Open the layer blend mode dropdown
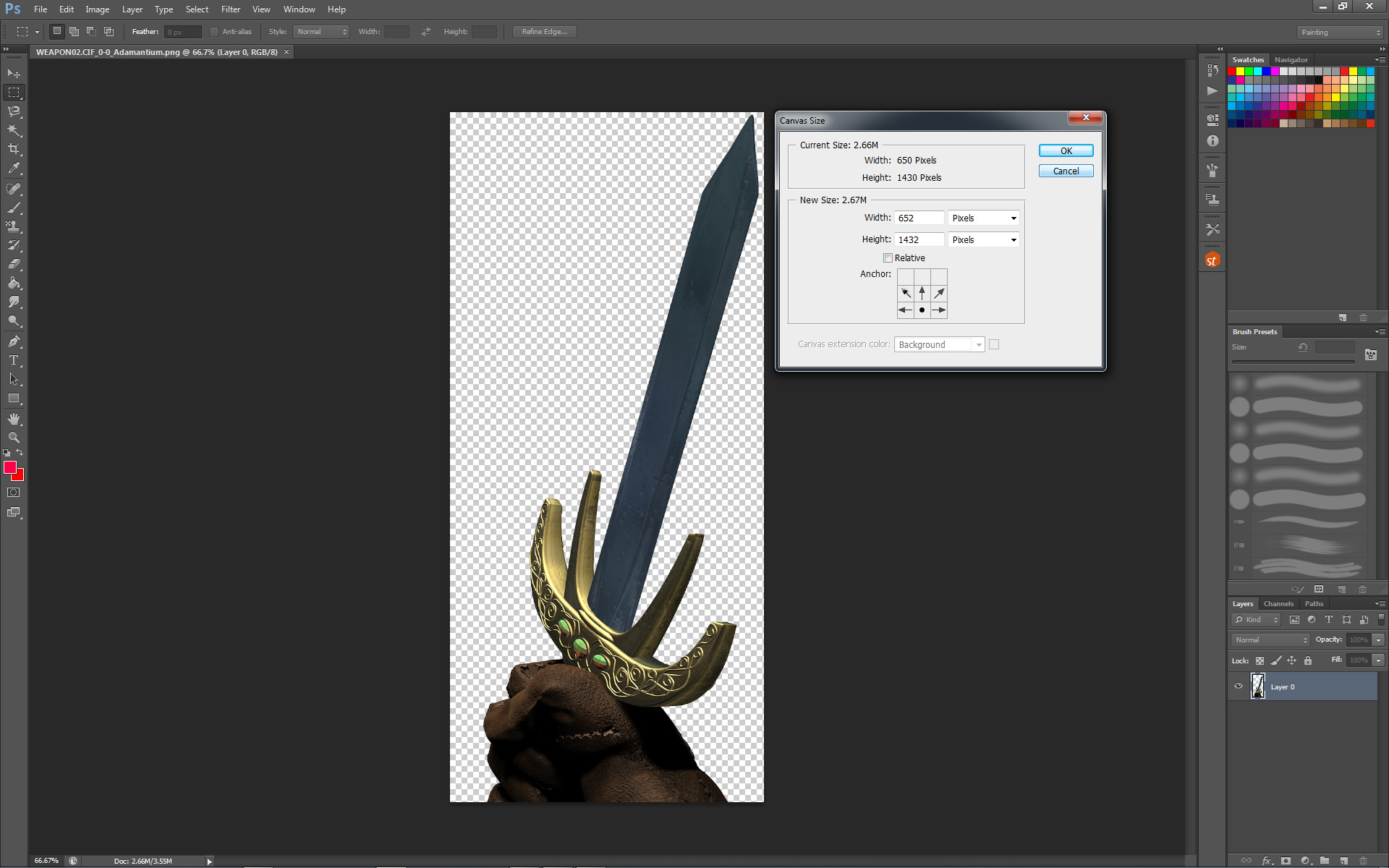Screen dimensions: 1389x868 (x=1270, y=640)
